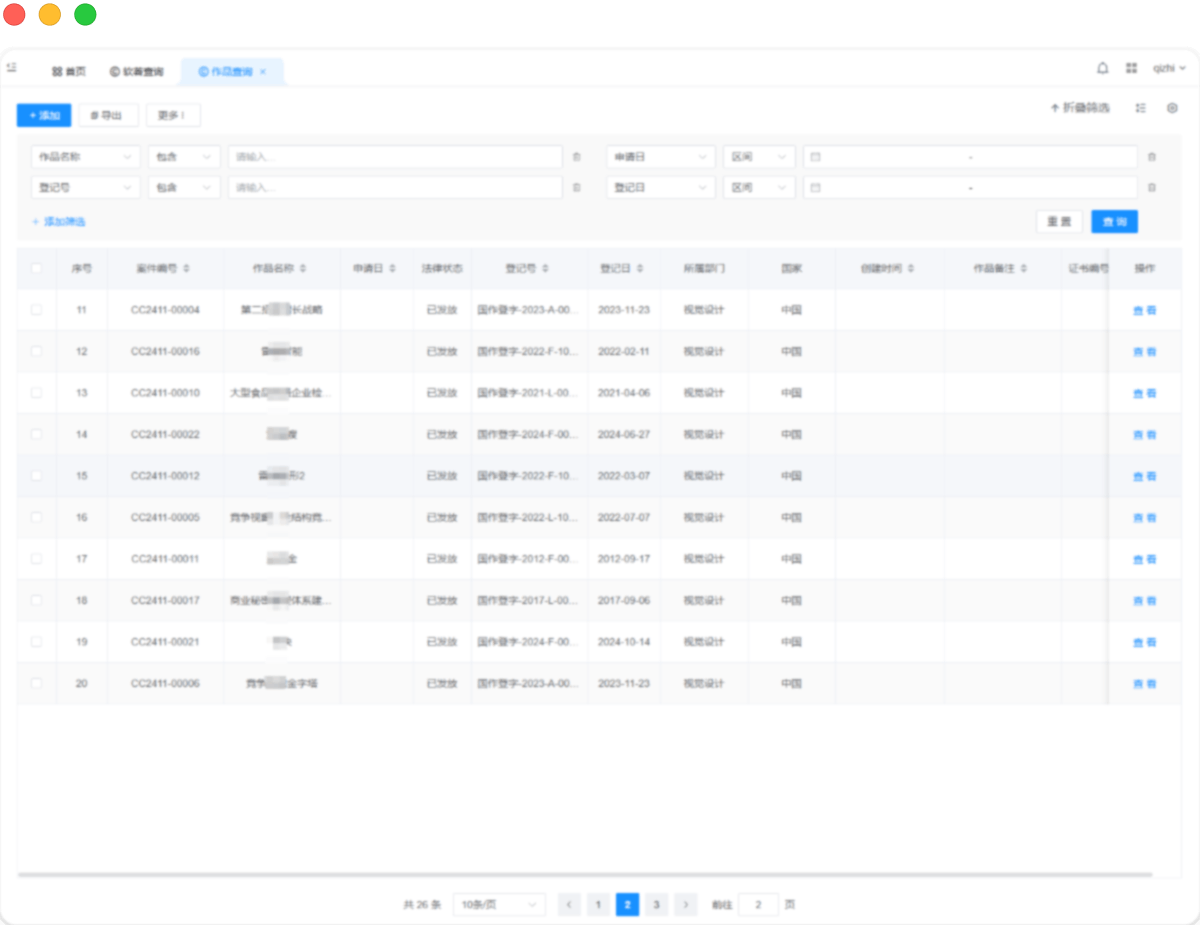This screenshot has width=1200, height=925.
Task: Click the 添加筛选 link
Action: [x=59, y=222]
